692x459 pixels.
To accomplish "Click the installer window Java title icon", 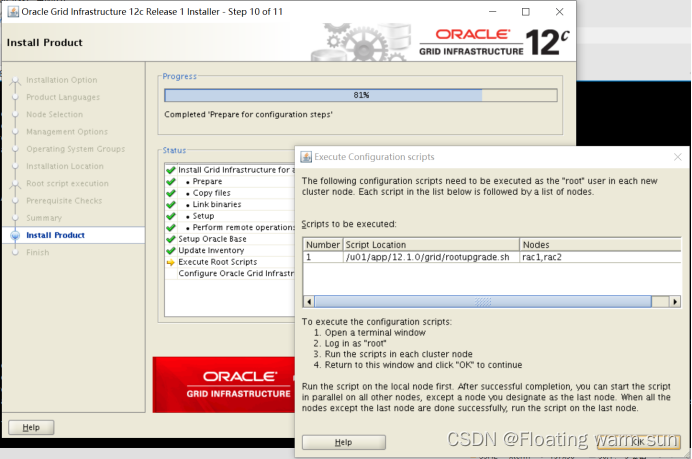I will click(13, 12).
